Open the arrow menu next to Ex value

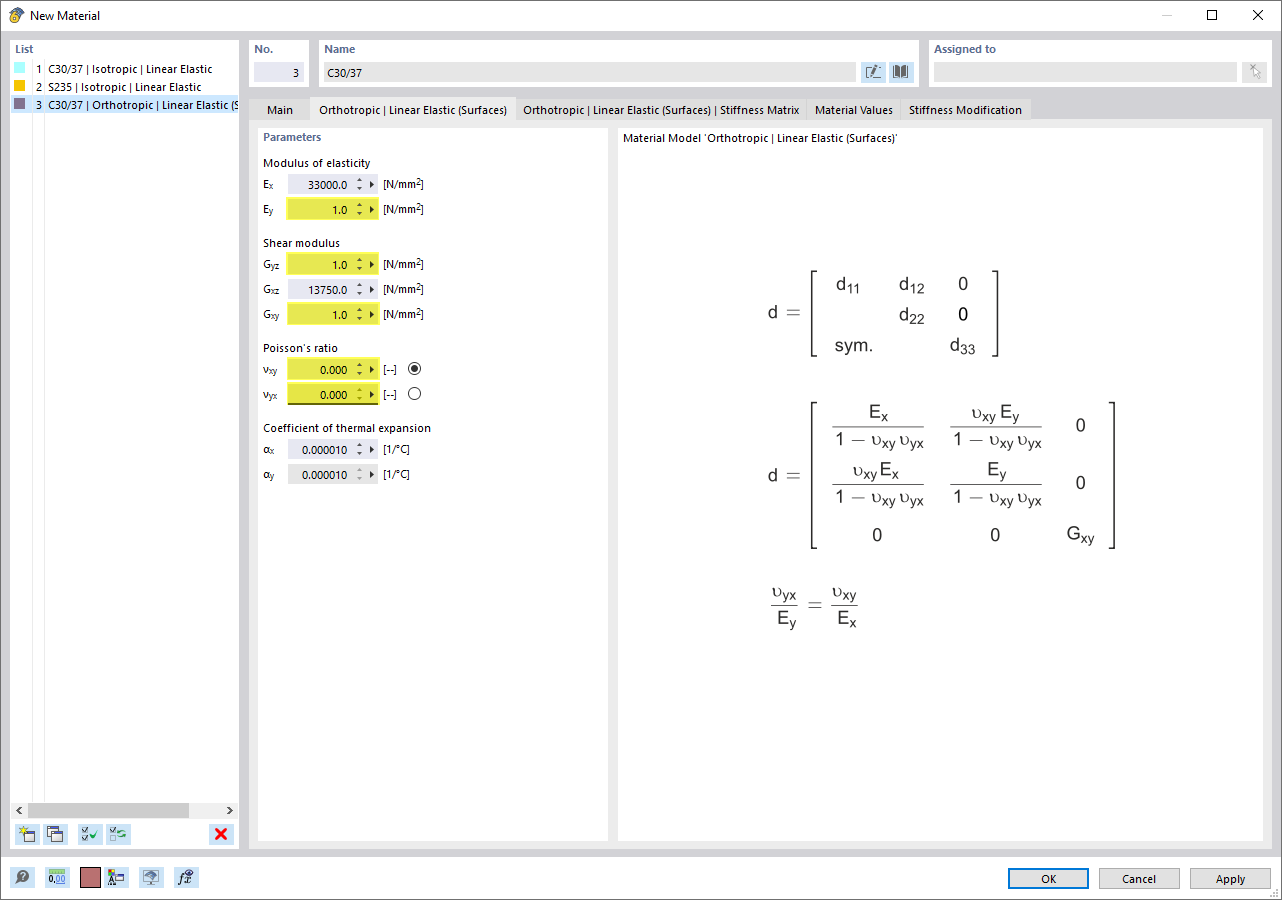(x=372, y=185)
